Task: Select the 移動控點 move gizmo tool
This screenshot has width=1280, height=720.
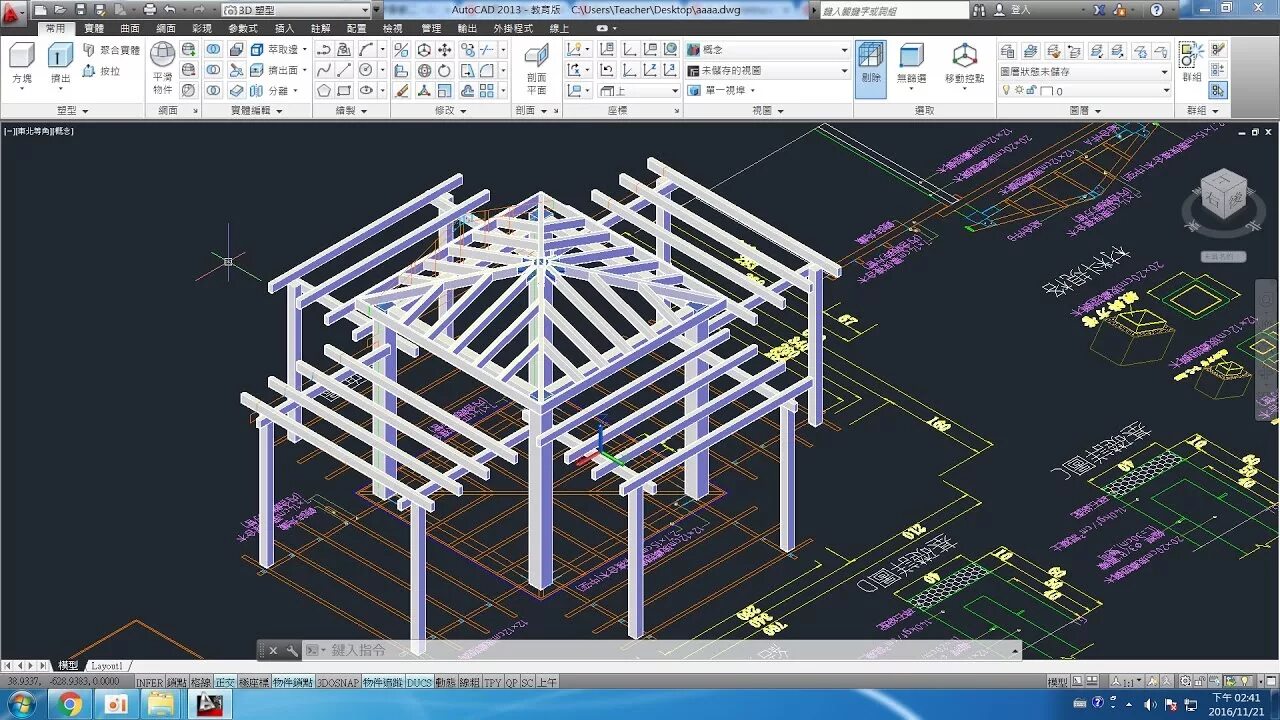Action: (x=964, y=66)
